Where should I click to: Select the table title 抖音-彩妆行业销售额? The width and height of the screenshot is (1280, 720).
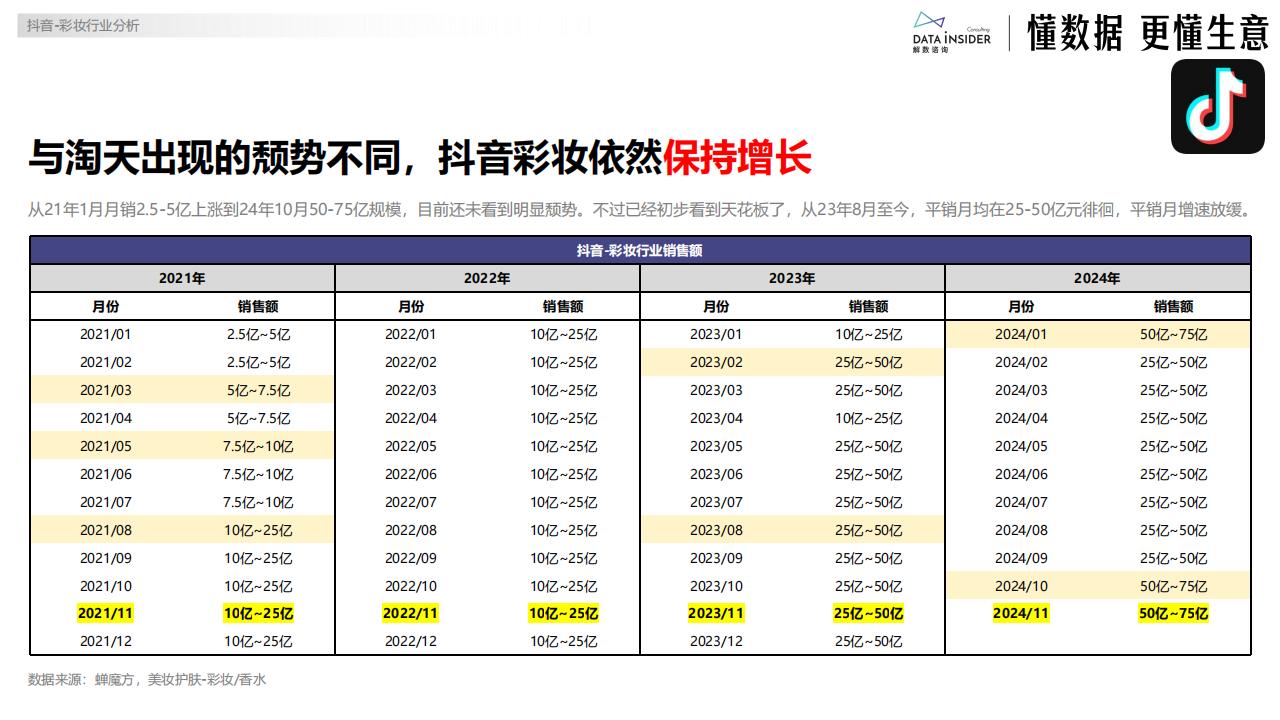point(640,250)
